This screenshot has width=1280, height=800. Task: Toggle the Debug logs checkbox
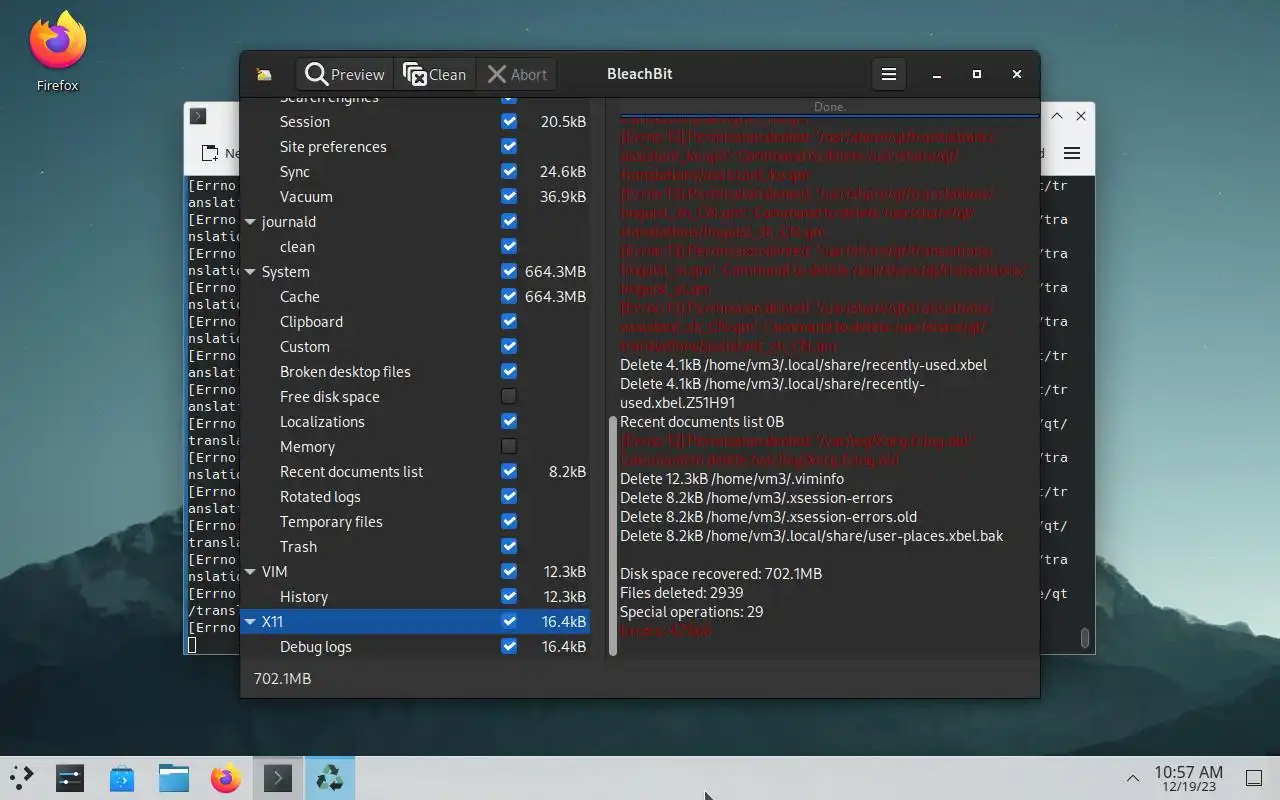509,646
